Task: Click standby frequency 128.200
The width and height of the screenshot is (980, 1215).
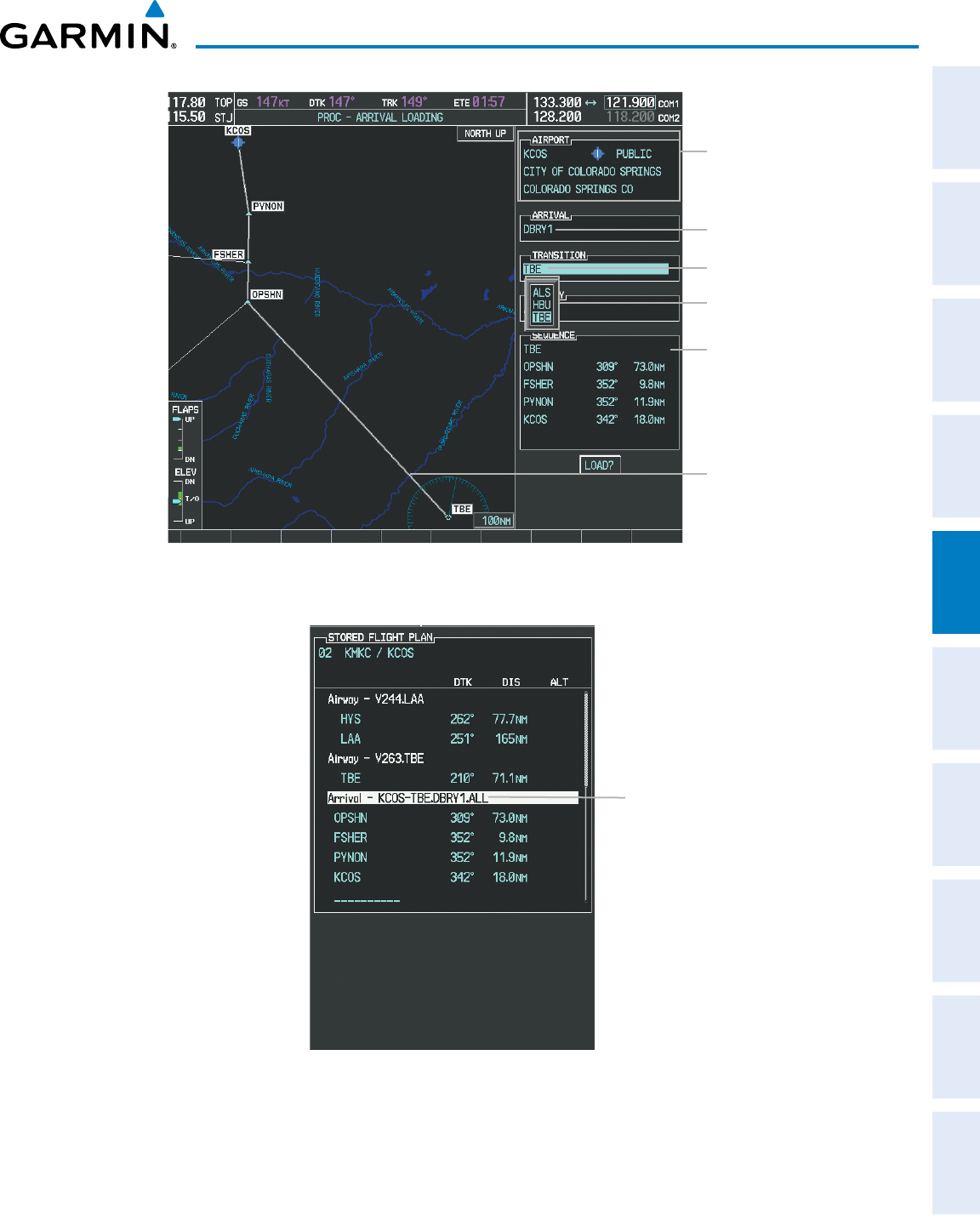Action: (x=557, y=117)
